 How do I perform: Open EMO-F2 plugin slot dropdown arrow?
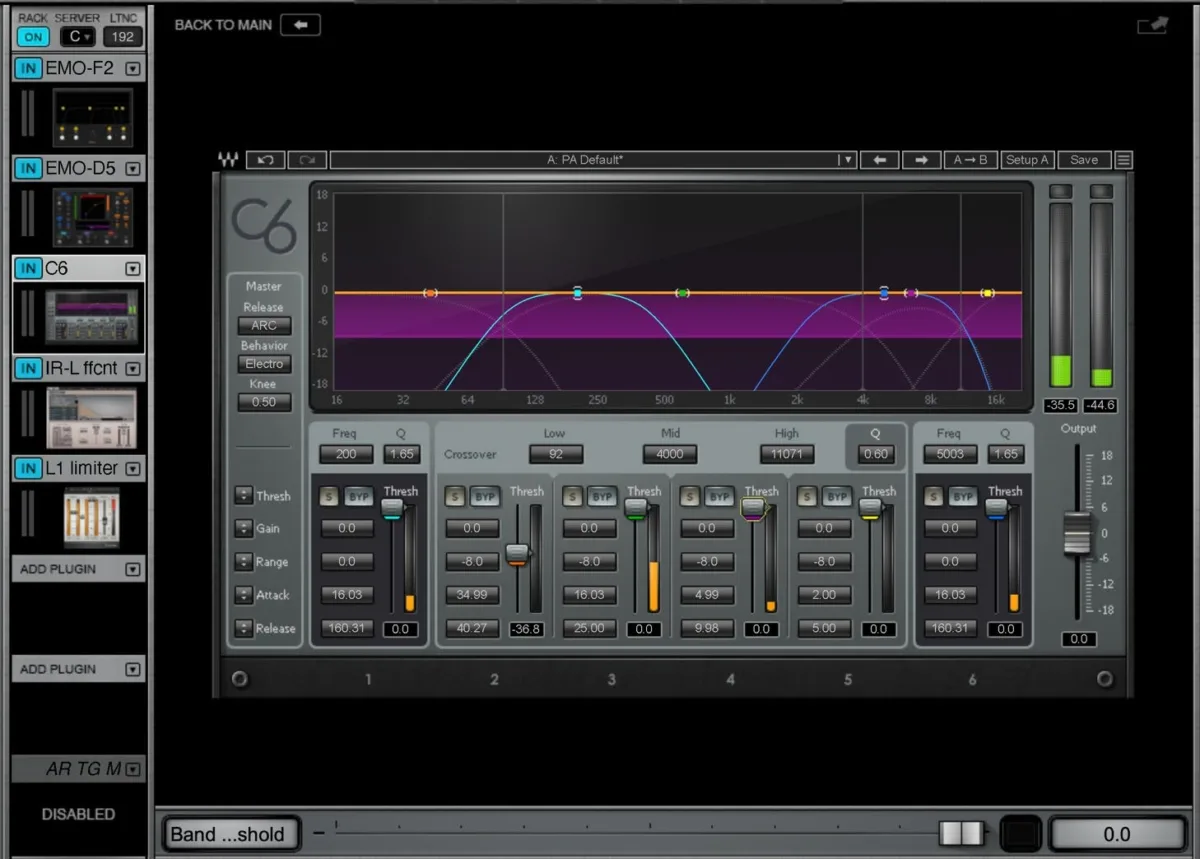tap(132, 69)
